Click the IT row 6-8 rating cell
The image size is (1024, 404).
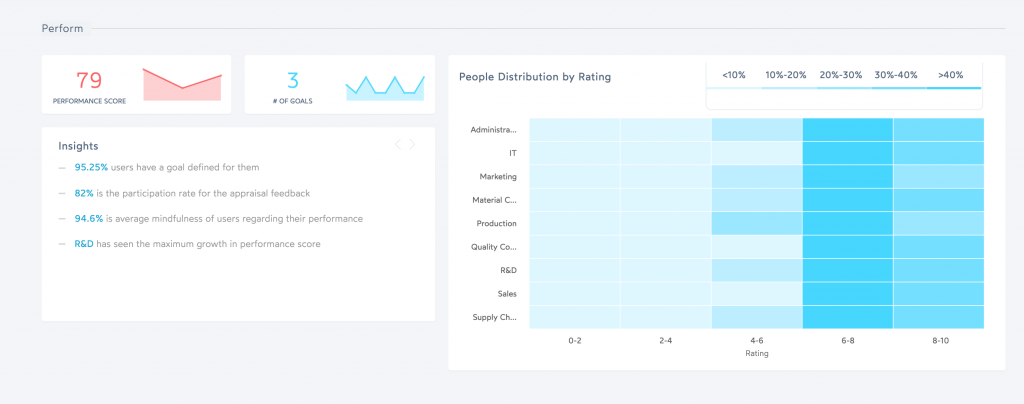pos(847,153)
